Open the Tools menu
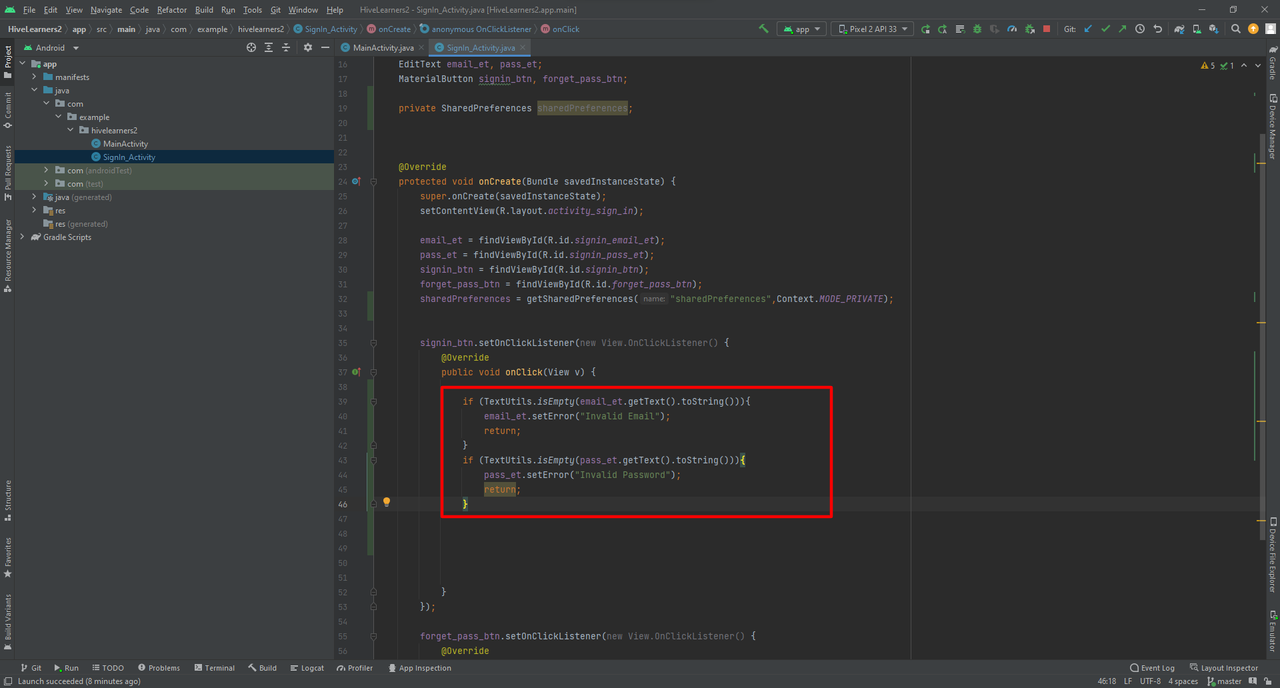Viewport: 1280px width, 688px height. click(252, 10)
